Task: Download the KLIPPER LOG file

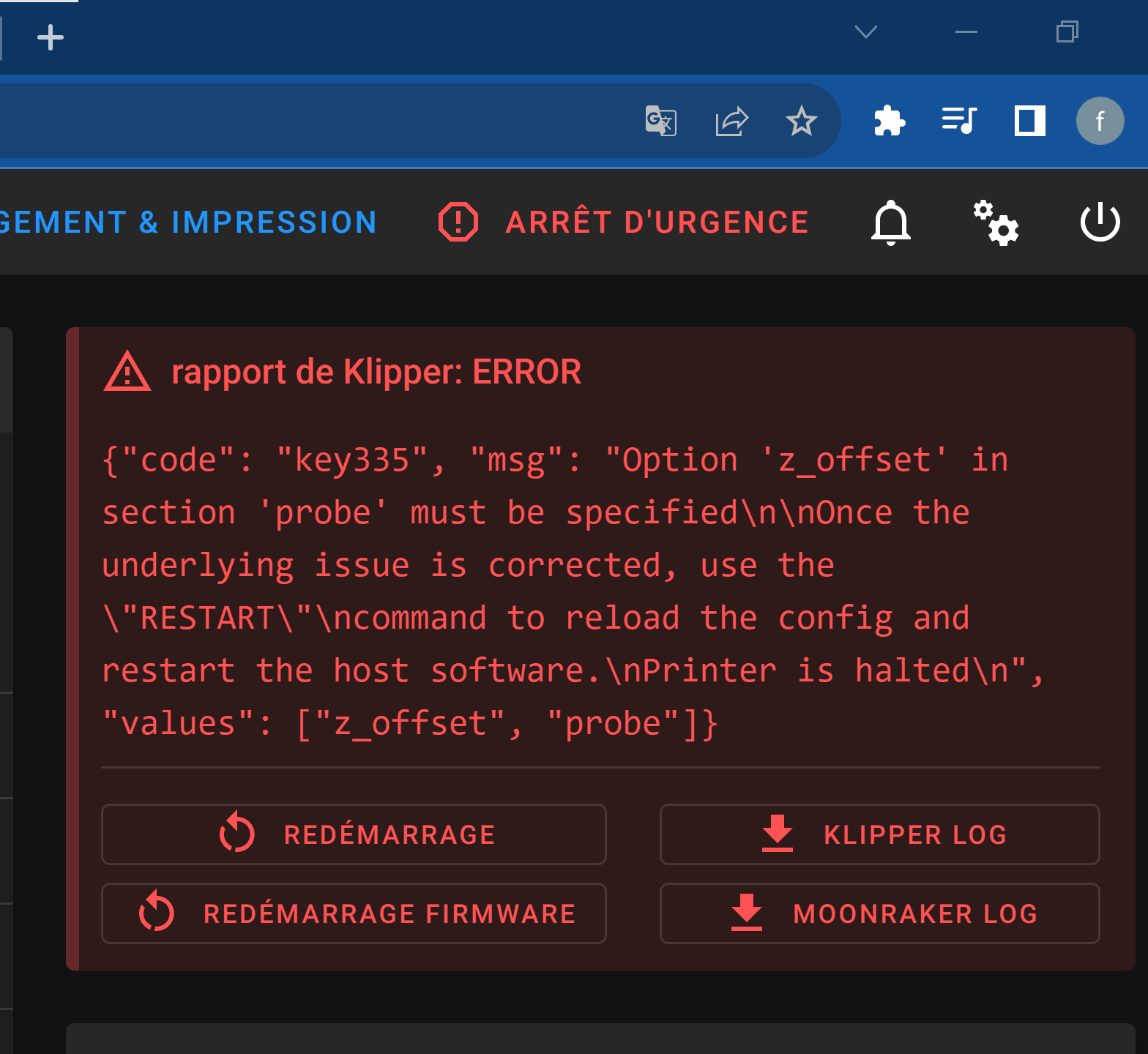Action: point(879,834)
